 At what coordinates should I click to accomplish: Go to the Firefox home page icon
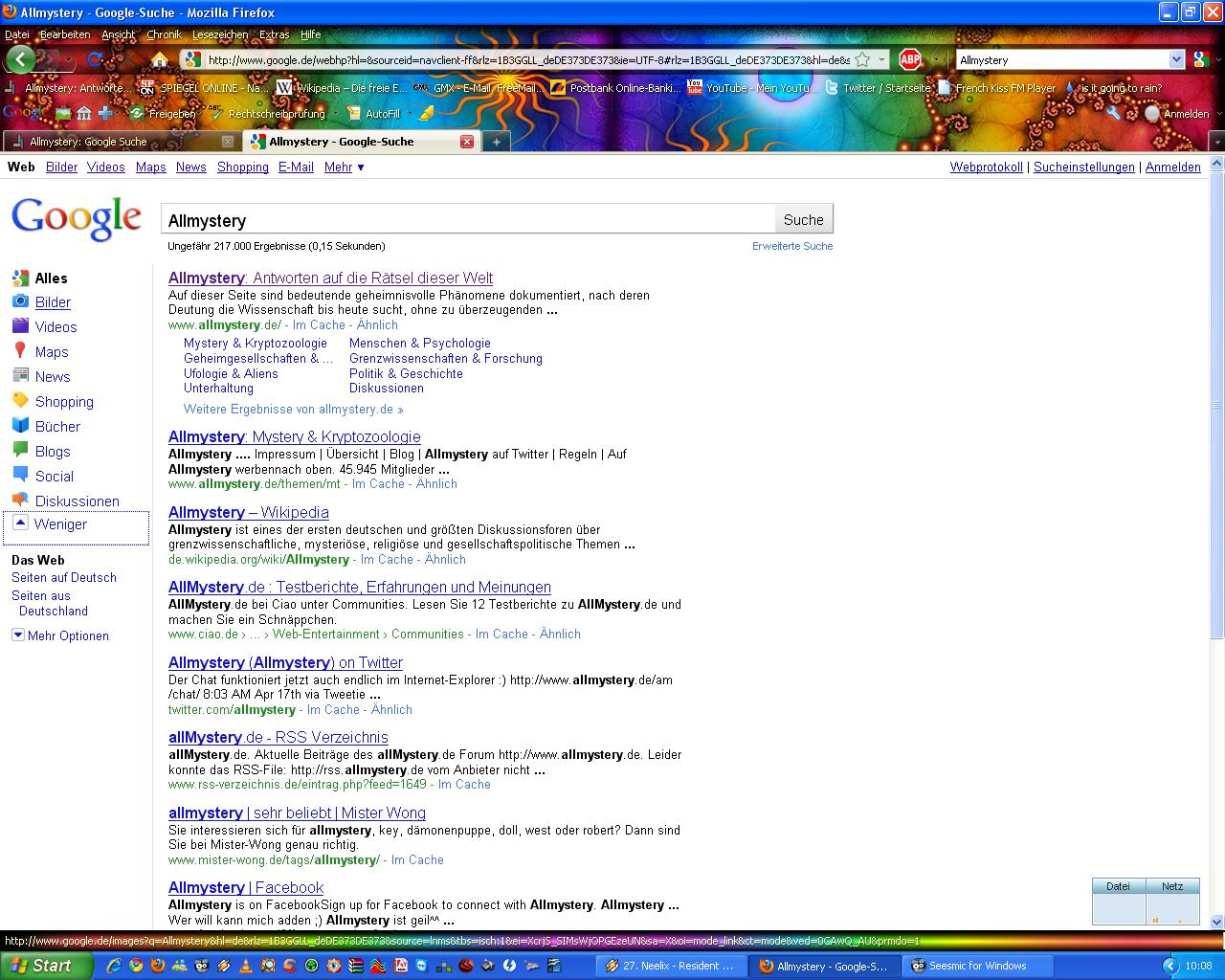coord(160,59)
